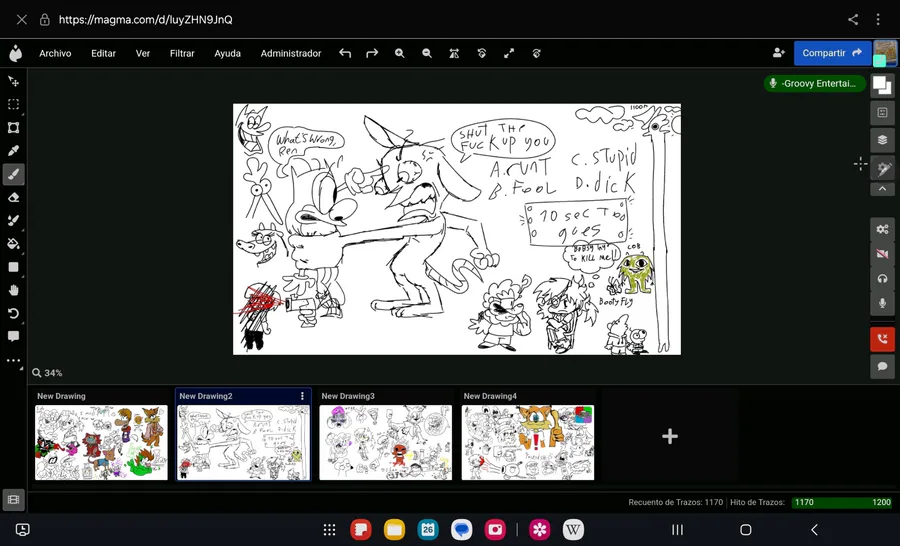
Task: Open the yellow file manager app in taskbar
Action: (x=394, y=529)
